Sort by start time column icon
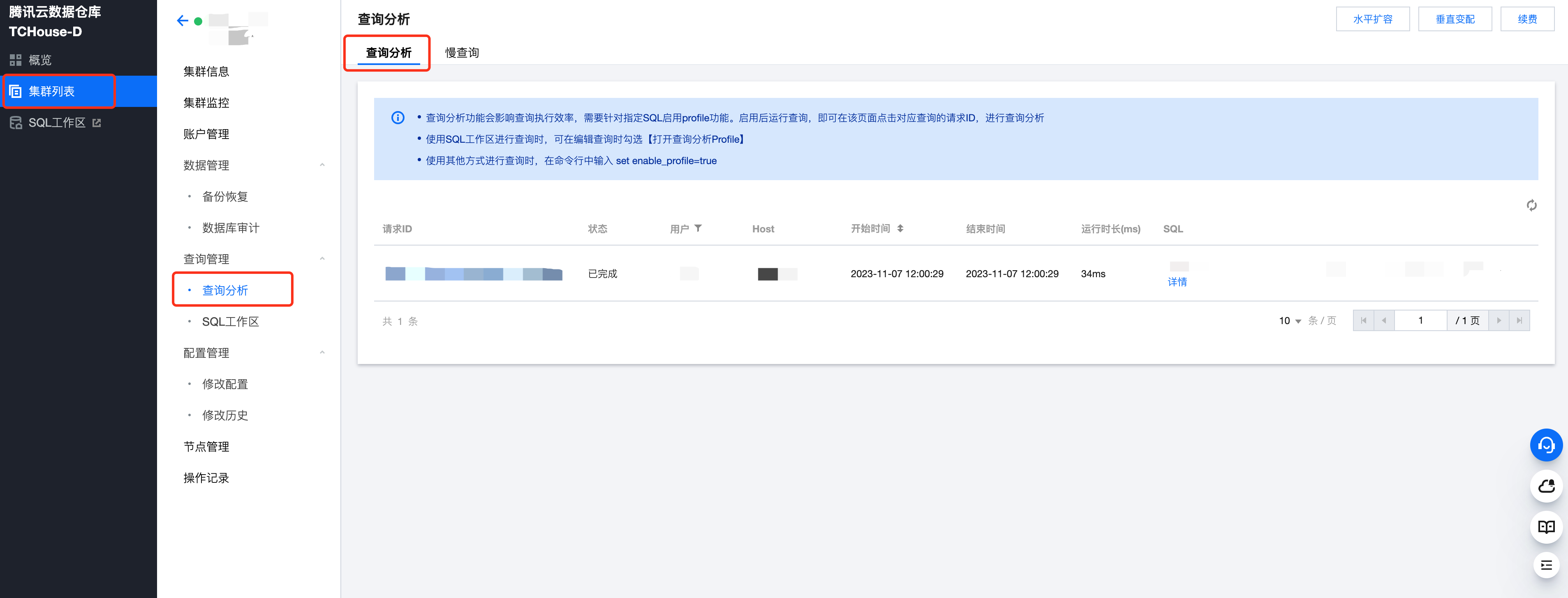The width and height of the screenshot is (1568, 598). (x=900, y=228)
